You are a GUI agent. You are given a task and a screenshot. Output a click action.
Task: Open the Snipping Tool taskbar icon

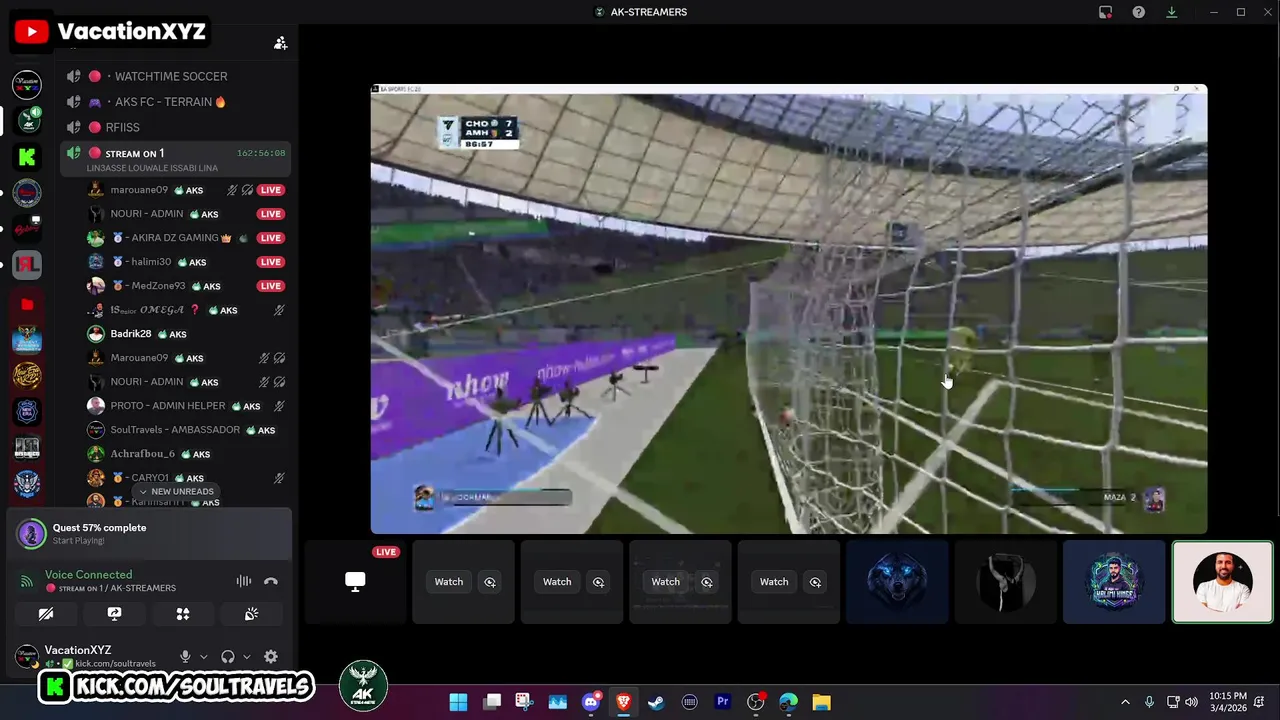click(x=524, y=702)
